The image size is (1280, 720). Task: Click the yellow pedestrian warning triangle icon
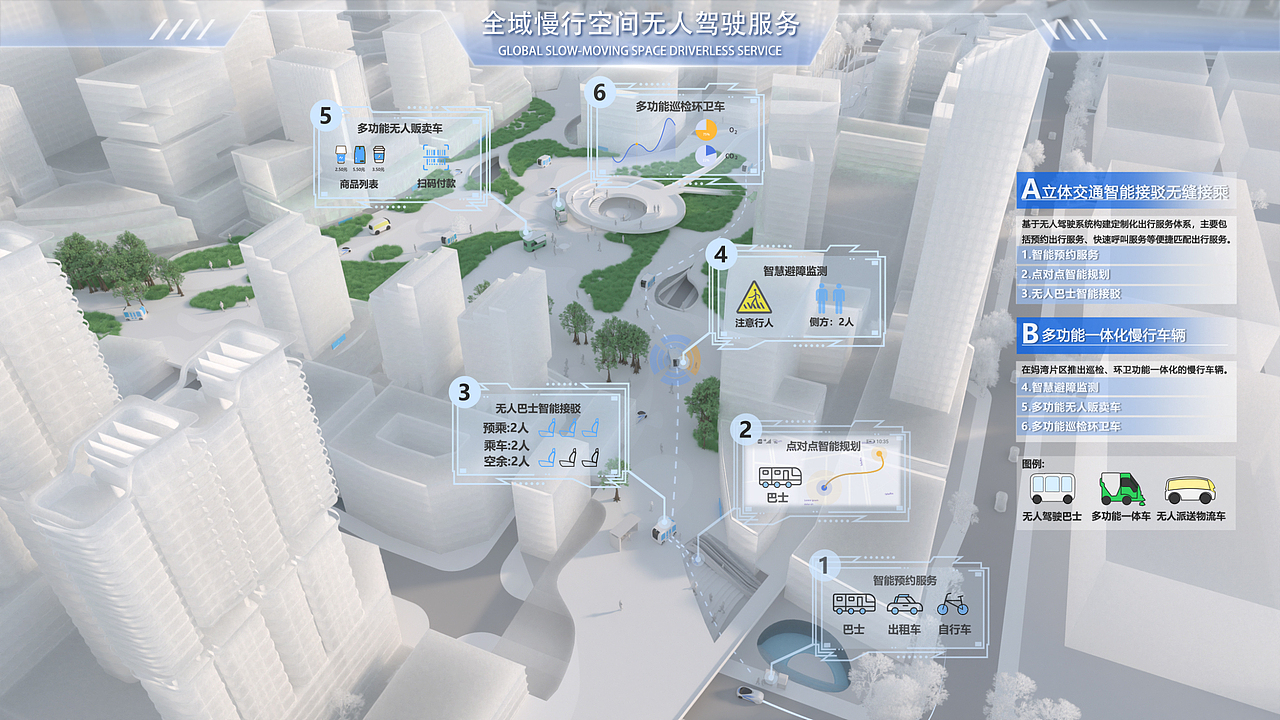(752, 297)
